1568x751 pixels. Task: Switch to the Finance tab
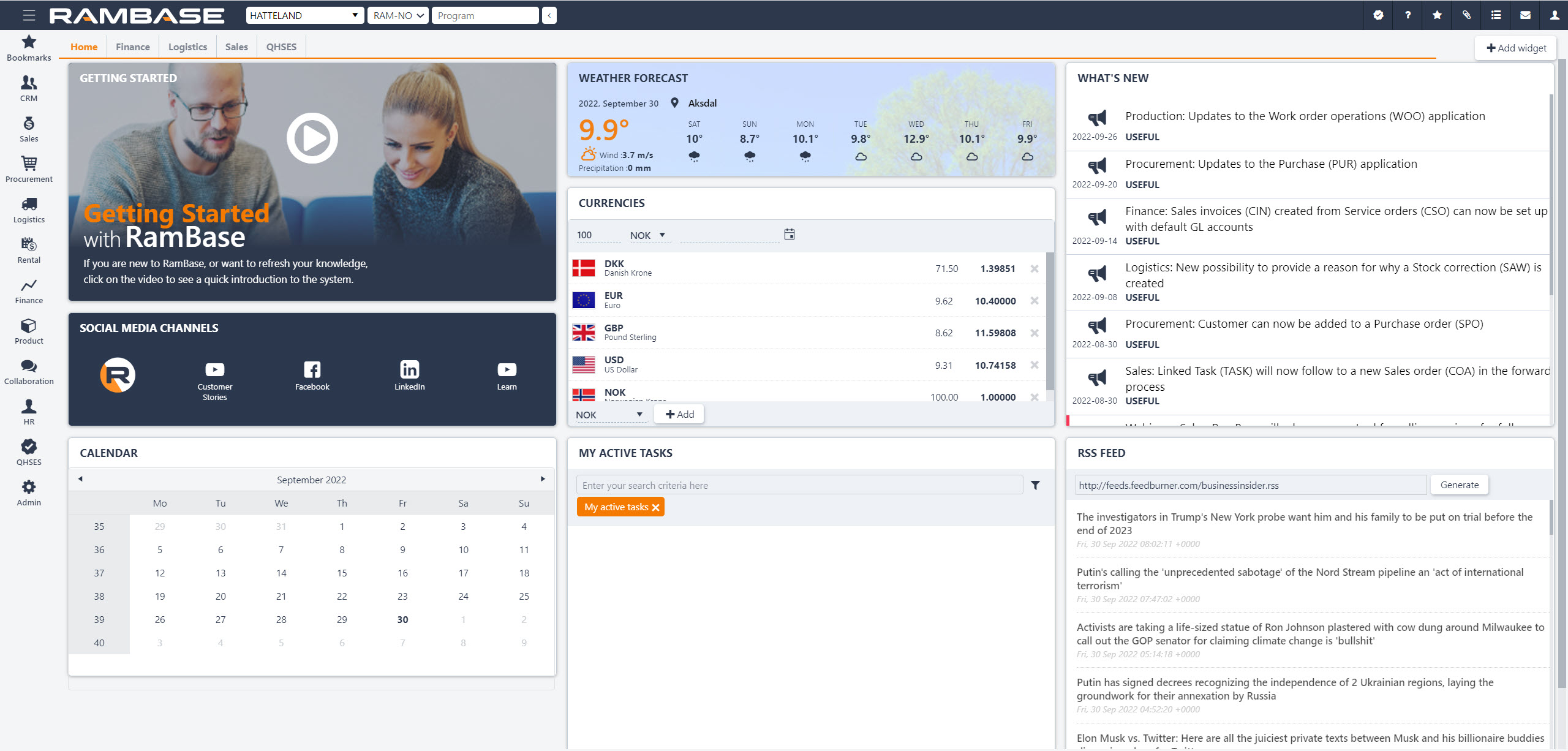click(x=132, y=47)
